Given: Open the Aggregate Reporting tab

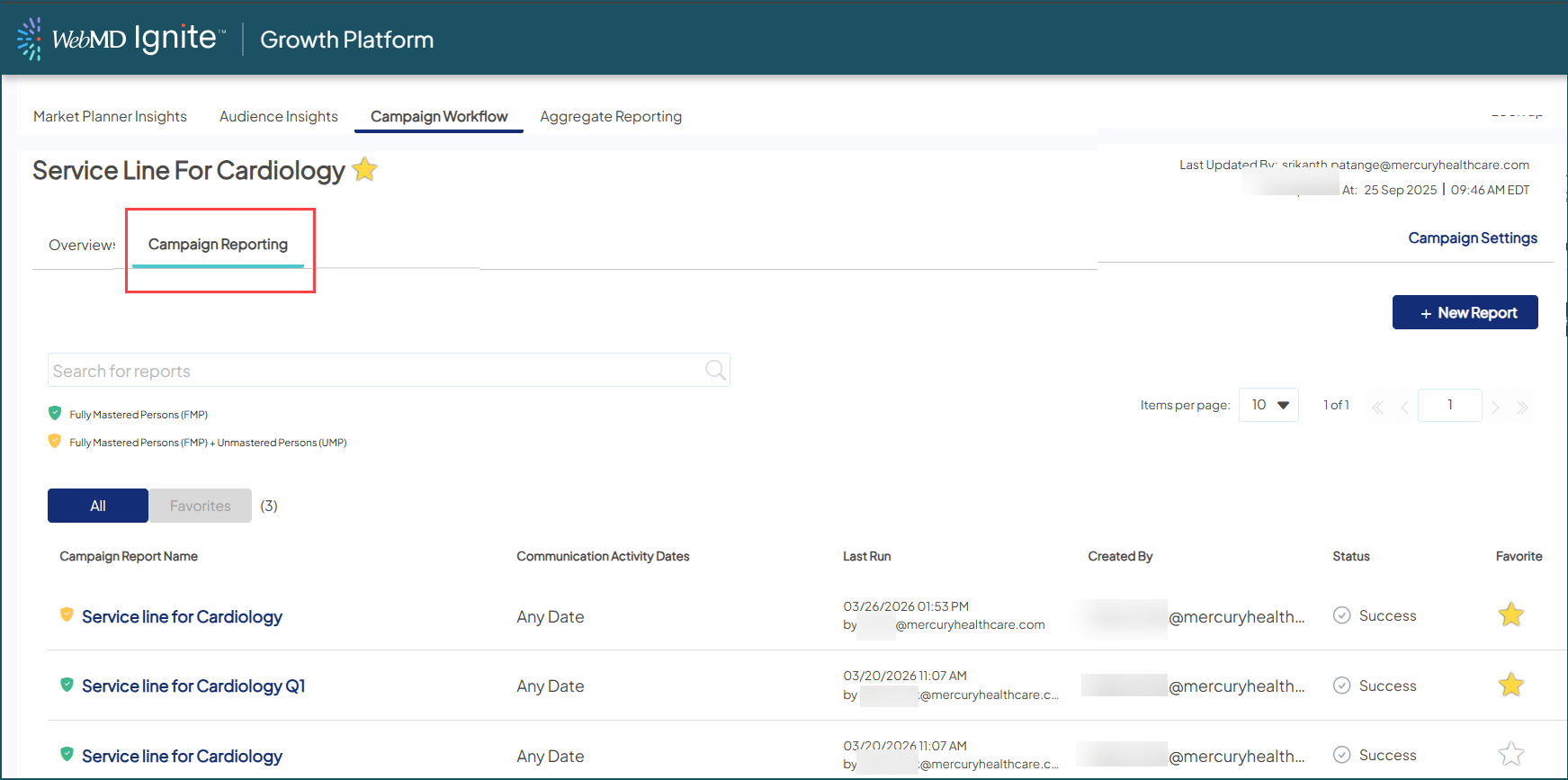Looking at the screenshot, I should click(x=611, y=116).
